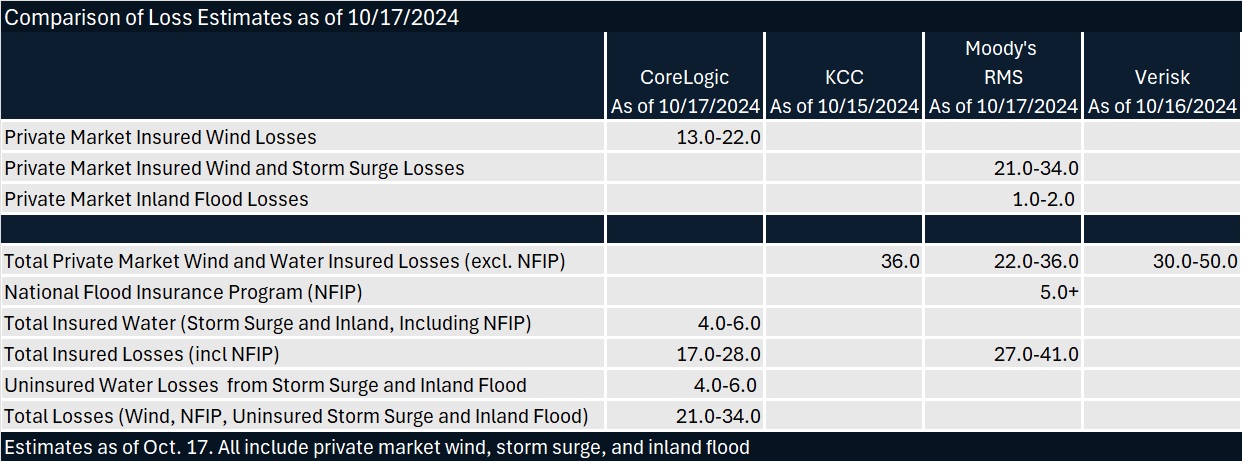Click the 'Estimates as of Oct. 17' footnote

376,447
